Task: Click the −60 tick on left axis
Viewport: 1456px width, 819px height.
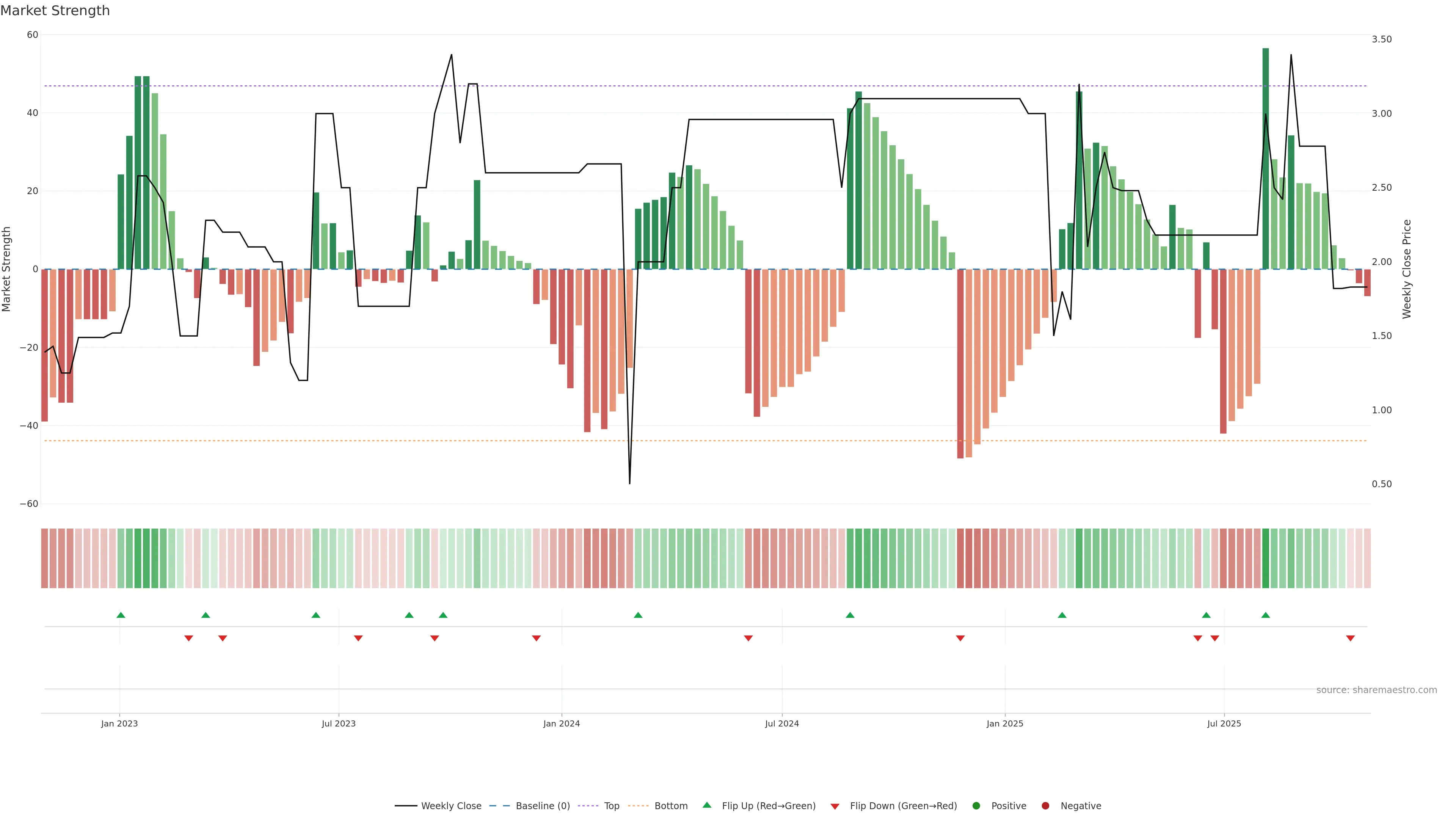Action: coord(29,504)
